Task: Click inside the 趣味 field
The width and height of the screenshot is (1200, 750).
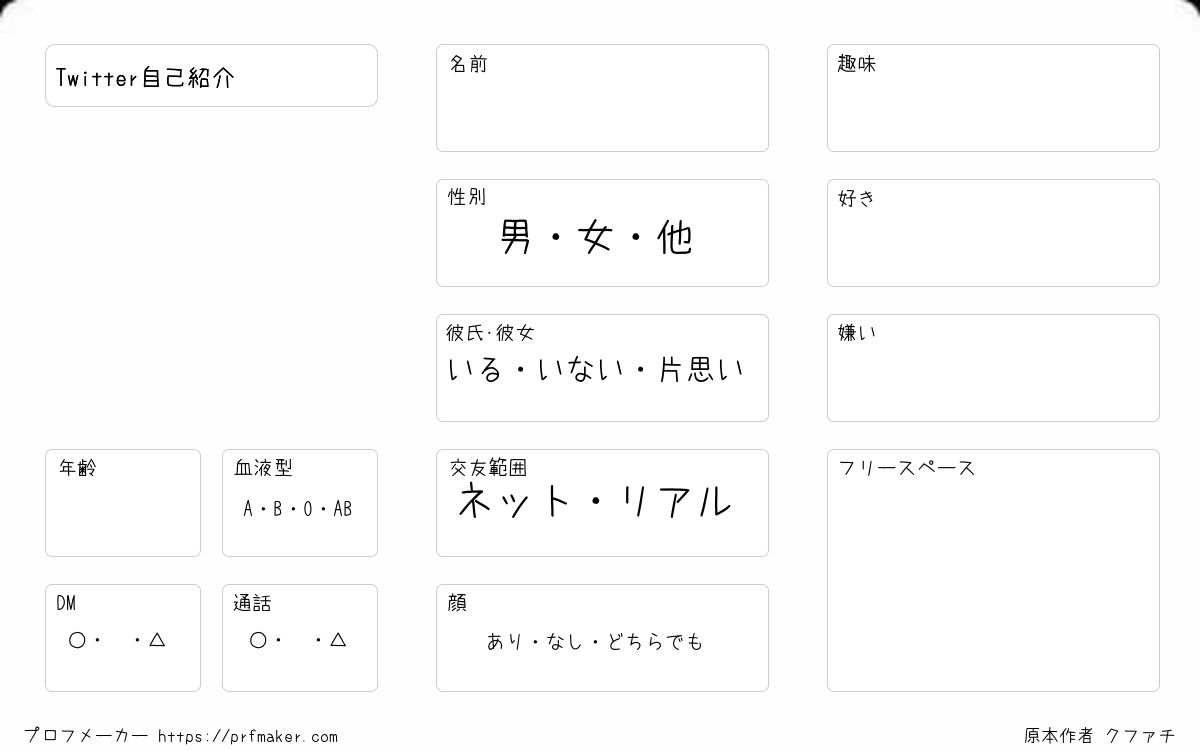Action: tap(993, 98)
